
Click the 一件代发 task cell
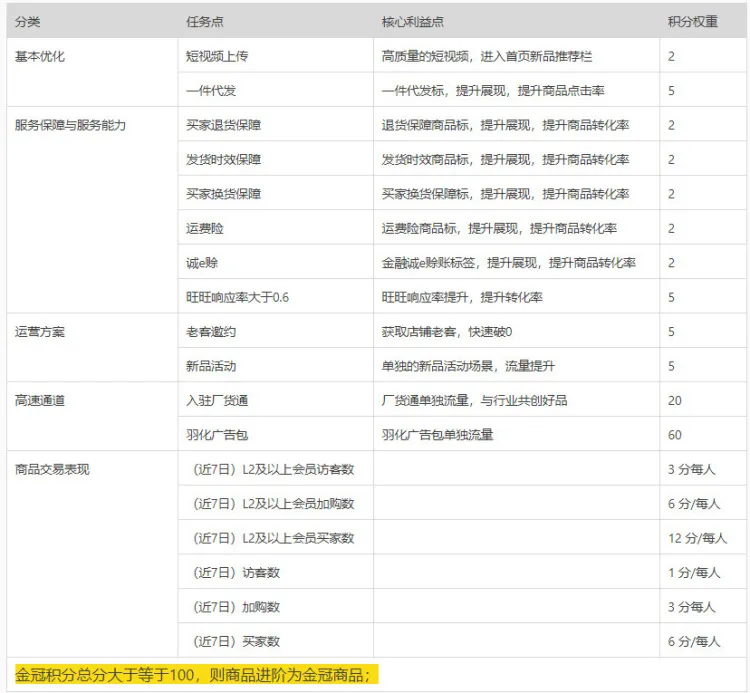(x=276, y=90)
